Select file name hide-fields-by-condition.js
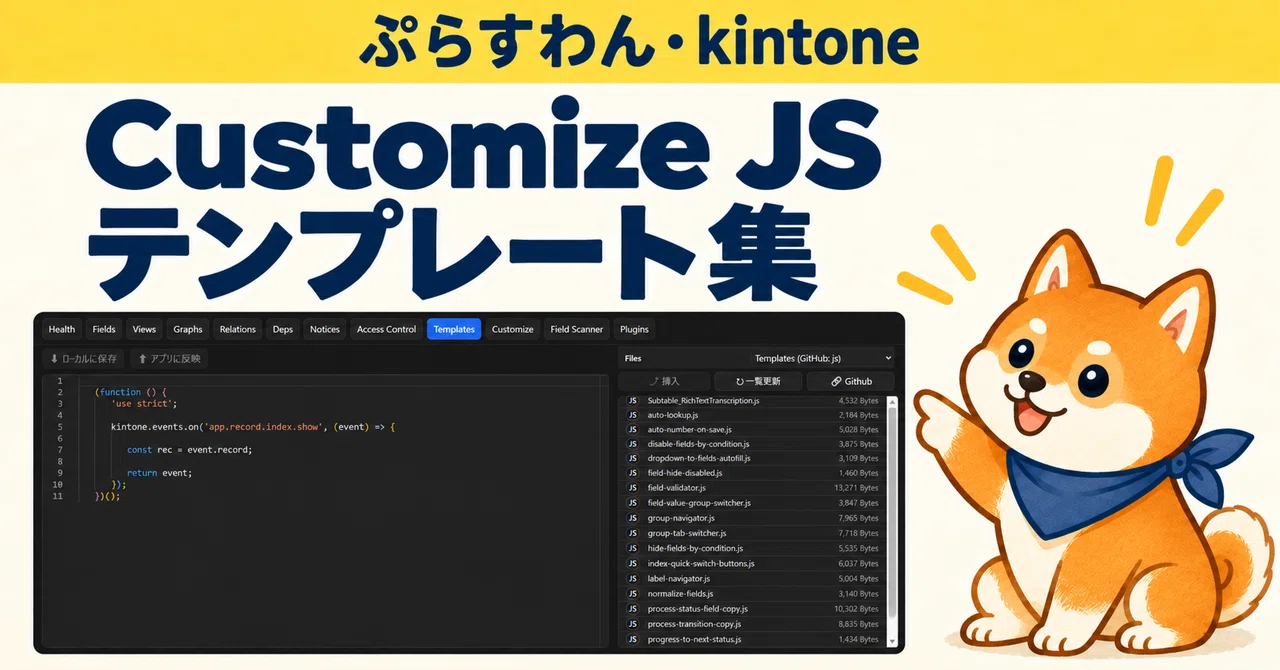This screenshot has height=670, width=1280. 695,548
